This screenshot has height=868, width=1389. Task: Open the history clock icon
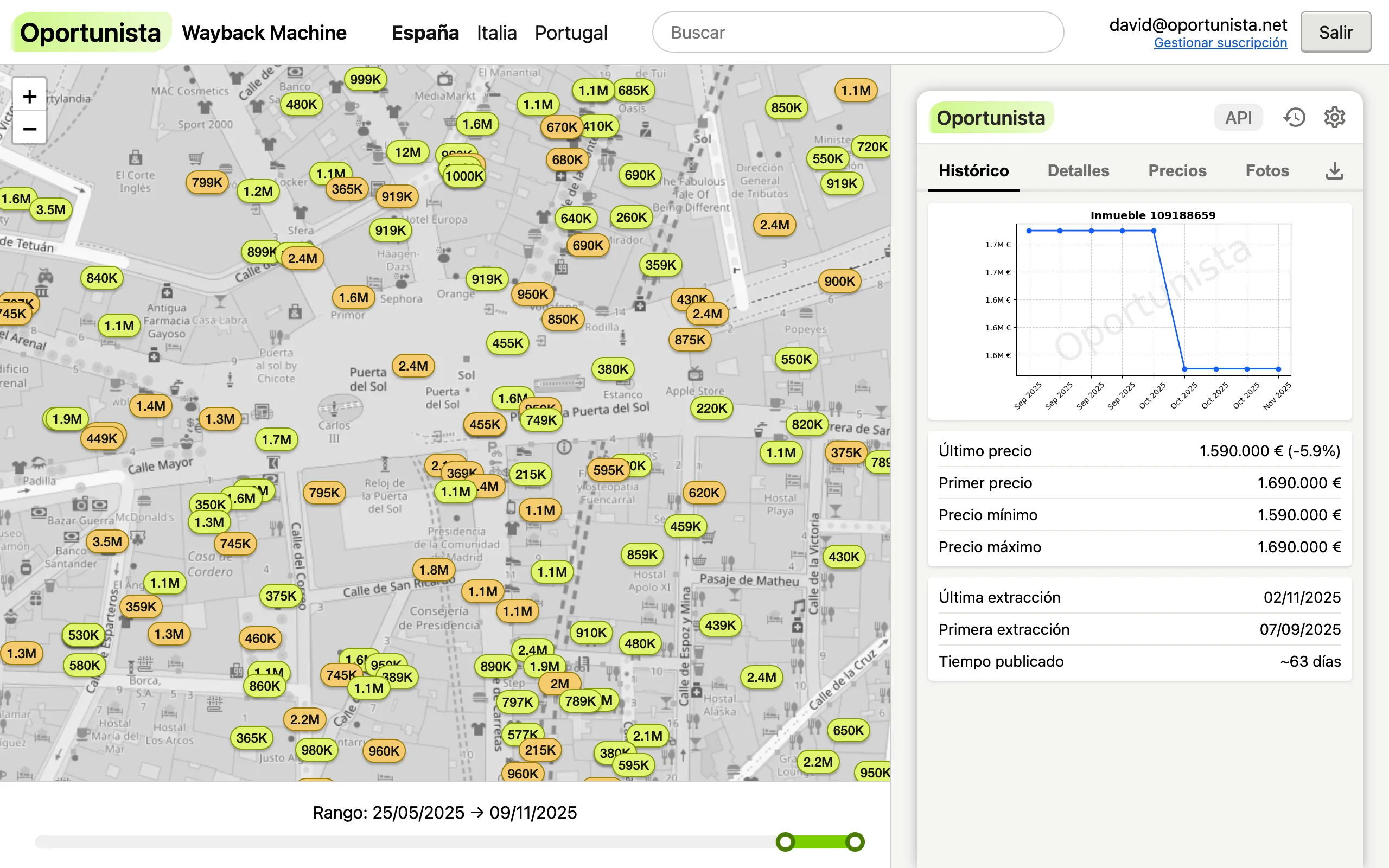pyautogui.click(x=1294, y=118)
